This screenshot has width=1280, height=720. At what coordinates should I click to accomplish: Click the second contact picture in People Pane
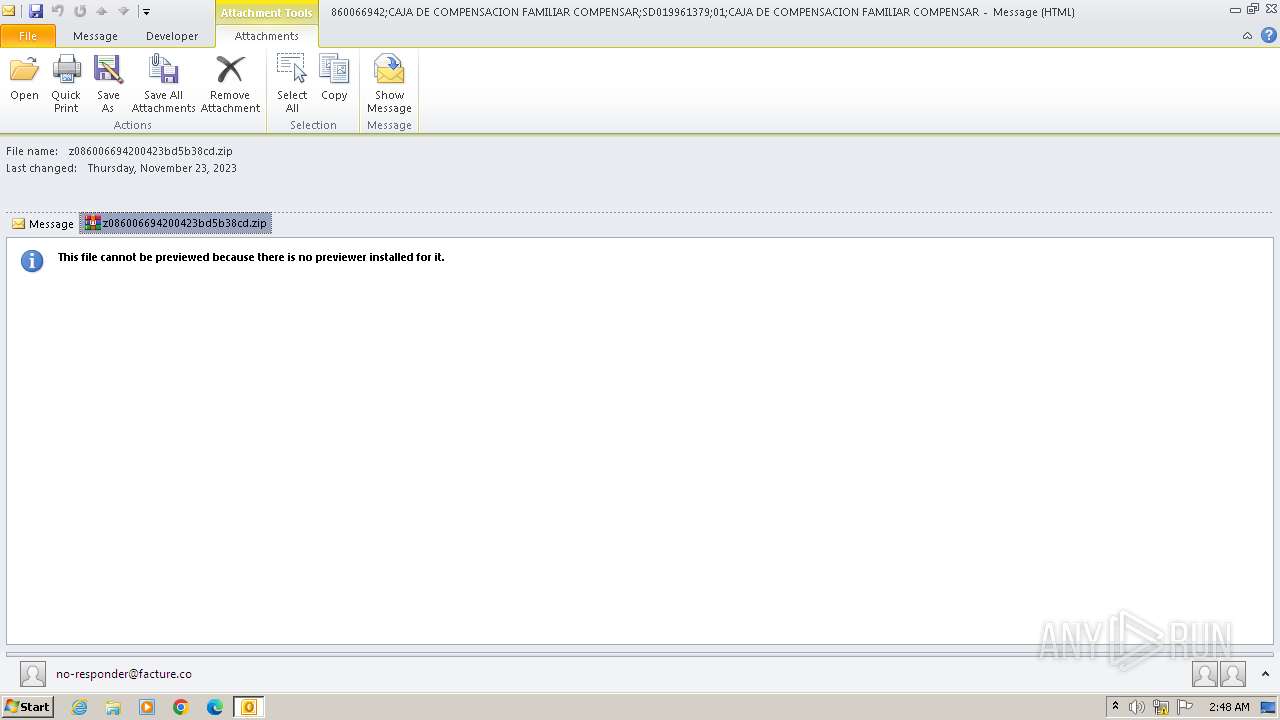pos(1233,674)
